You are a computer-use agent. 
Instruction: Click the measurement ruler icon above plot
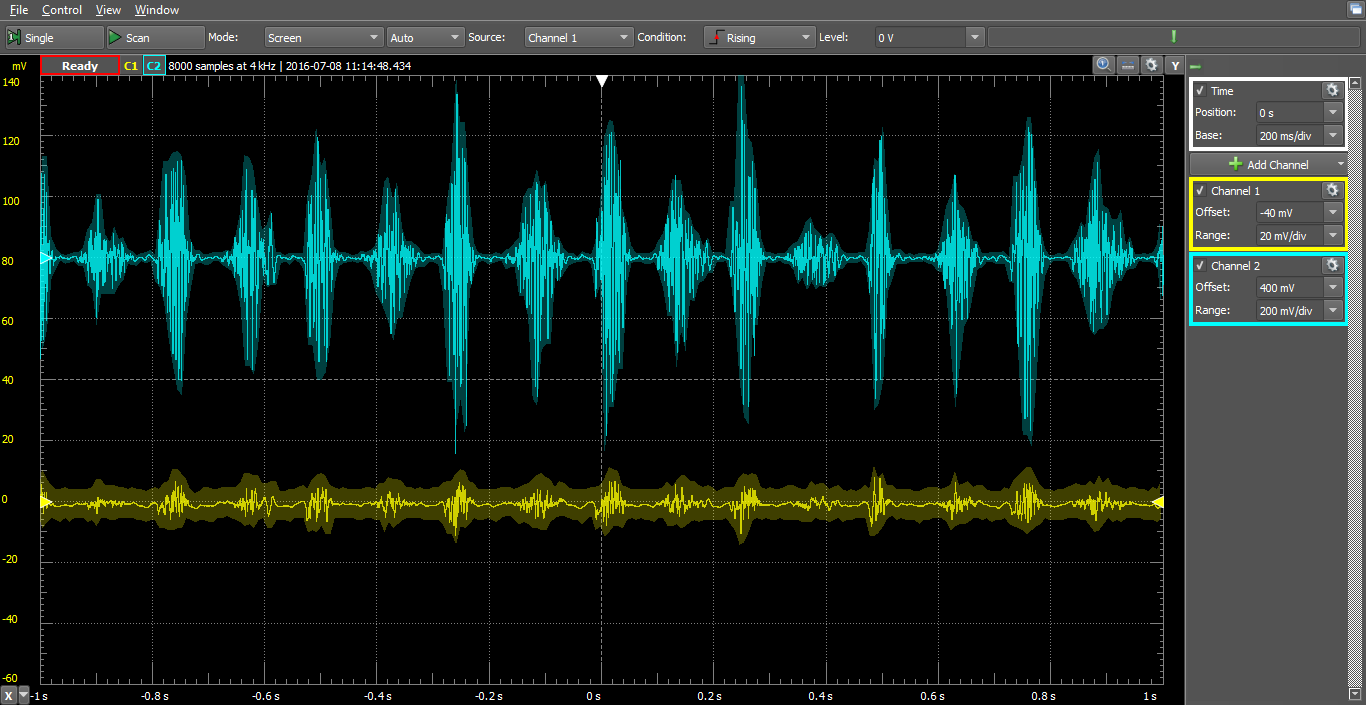pyautogui.click(x=1128, y=65)
